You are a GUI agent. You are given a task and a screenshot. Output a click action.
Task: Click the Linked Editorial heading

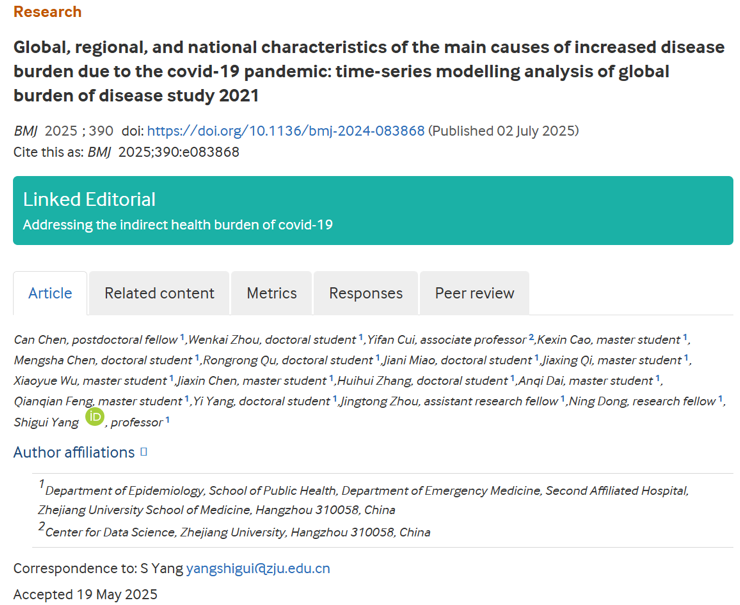(x=89, y=199)
